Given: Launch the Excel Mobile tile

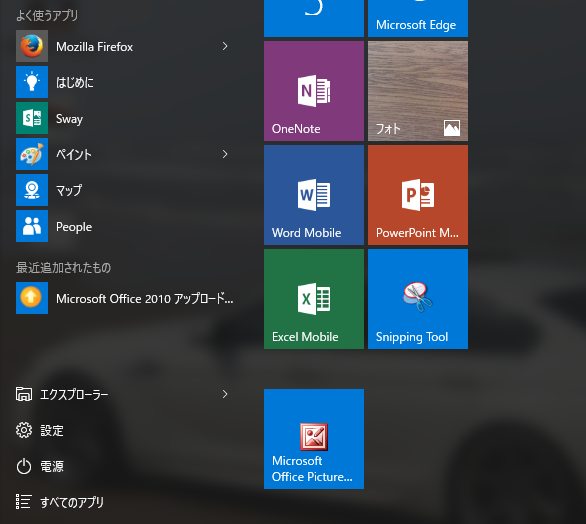Looking at the screenshot, I should pyautogui.click(x=314, y=299).
